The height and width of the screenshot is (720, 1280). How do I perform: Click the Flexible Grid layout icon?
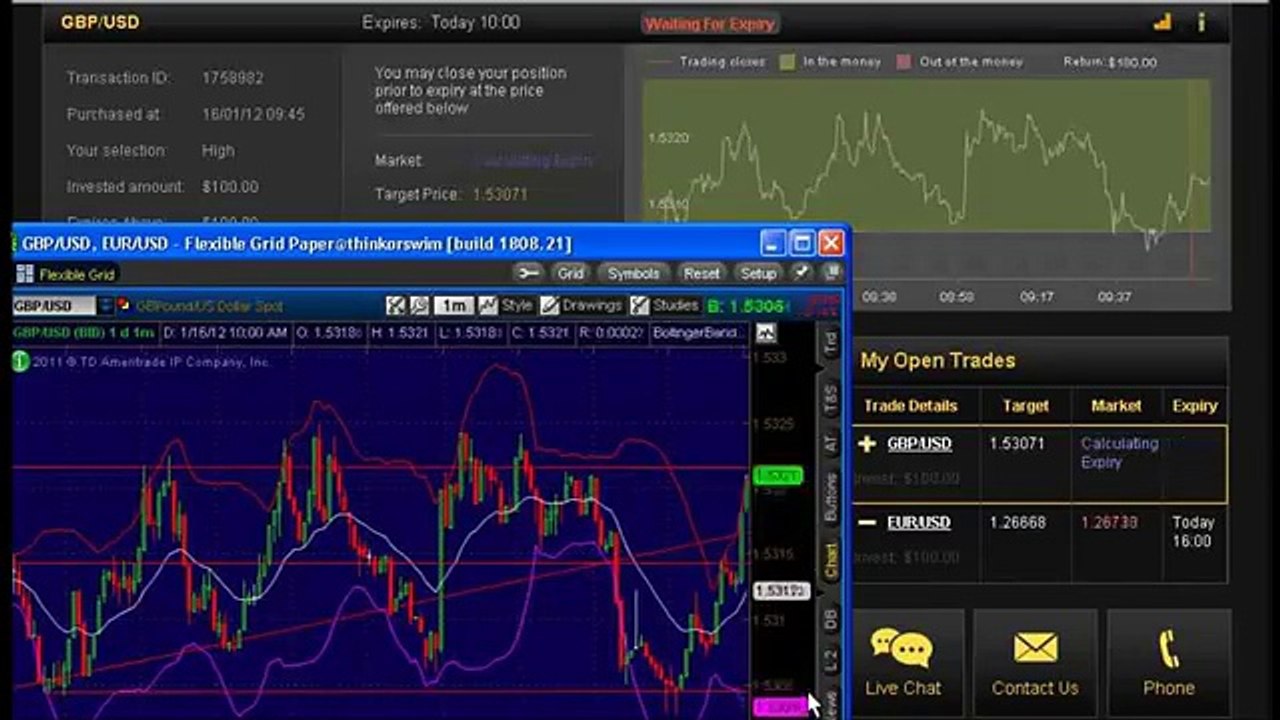(25, 274)
